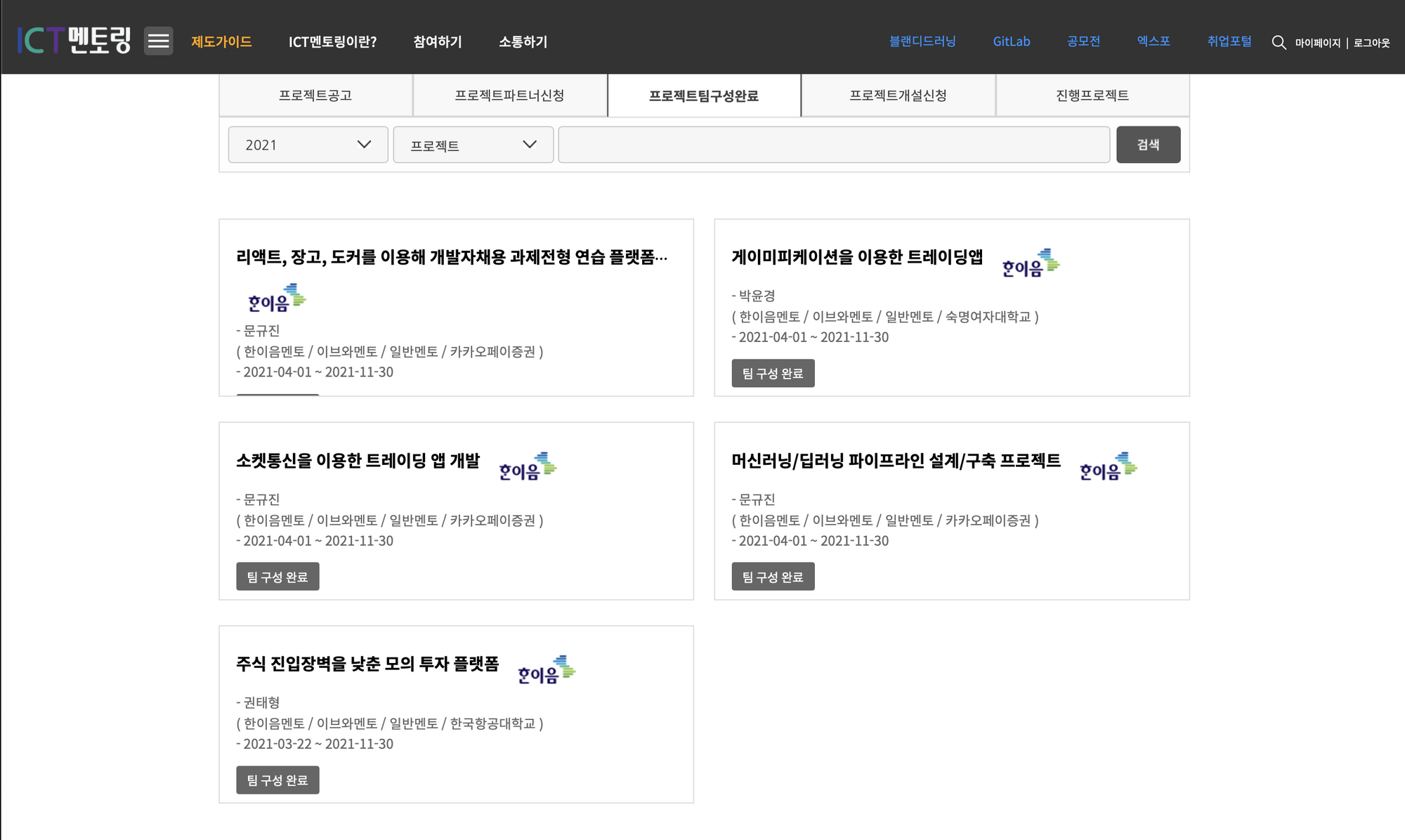Click 한이음 logo on 리액트 장고 도커 card

277,298
